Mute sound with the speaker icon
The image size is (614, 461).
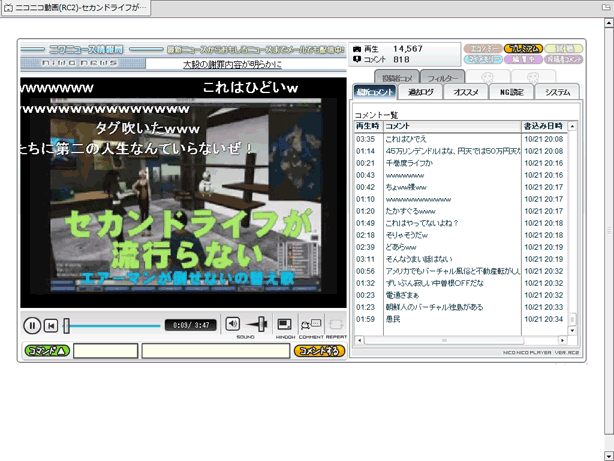click(232, 324)
